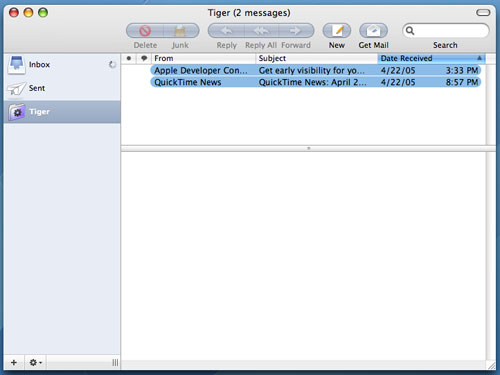Click the Inbox activity spinner

tap(112, 65)
